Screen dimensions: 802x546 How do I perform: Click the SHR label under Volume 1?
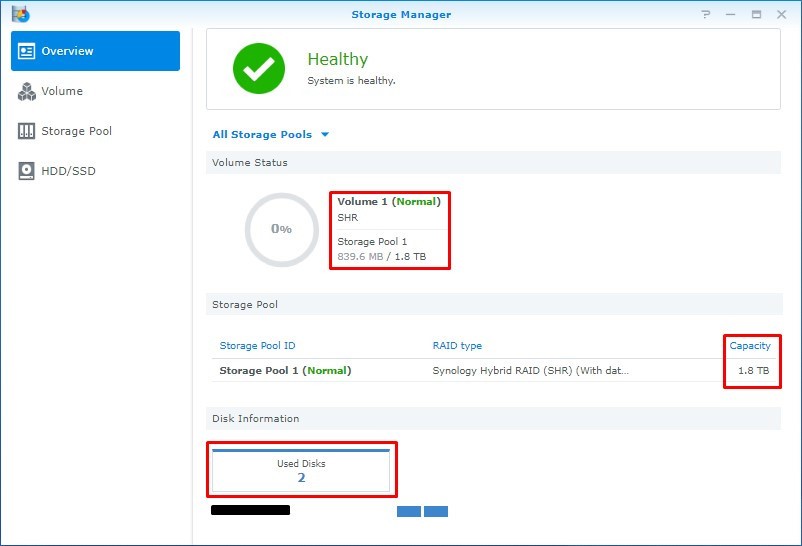click(x=348, y=217)
